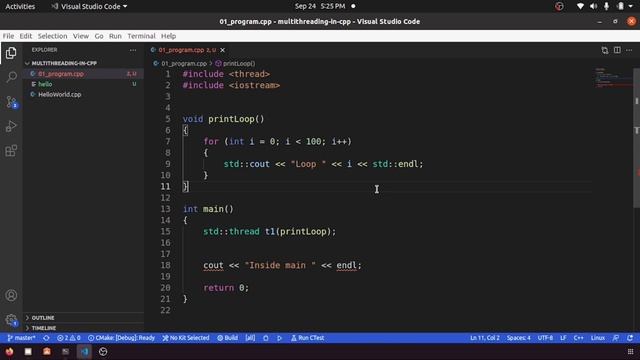The image size is (640, 360).
Task: Switch to Visual Studio Code in taskbar
Action: [x=84, y=351]
